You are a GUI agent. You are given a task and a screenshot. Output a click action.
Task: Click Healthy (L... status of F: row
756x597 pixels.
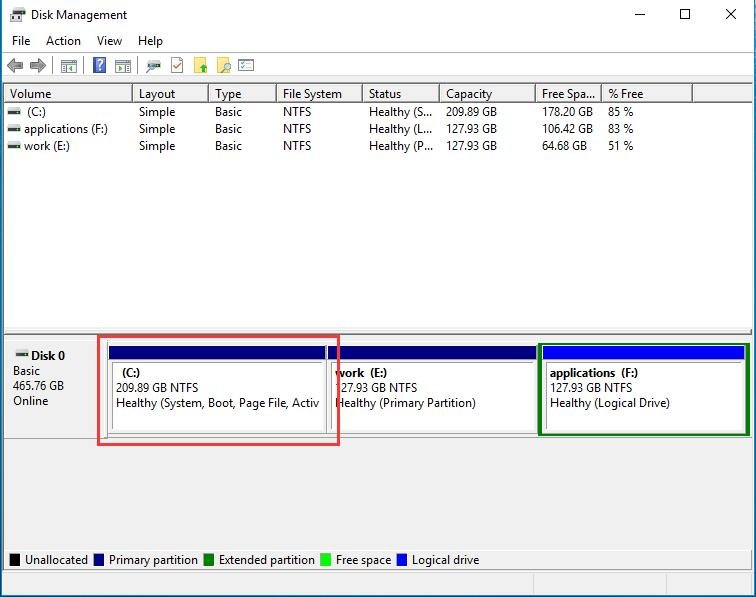tap(401, 129)
